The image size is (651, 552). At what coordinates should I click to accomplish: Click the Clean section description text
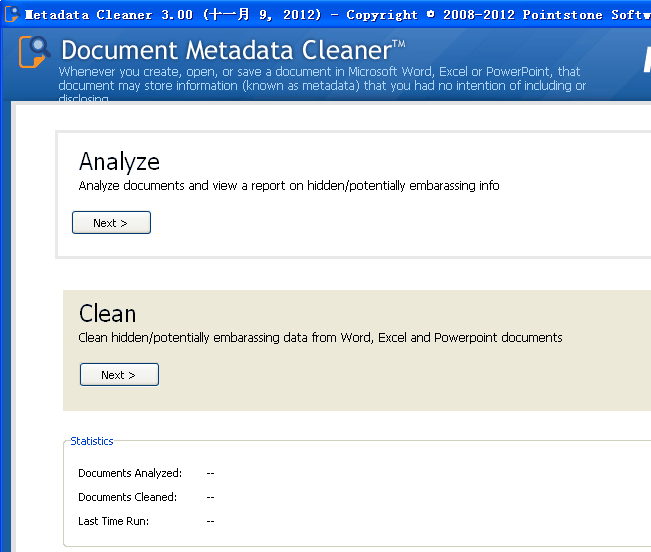320,338
